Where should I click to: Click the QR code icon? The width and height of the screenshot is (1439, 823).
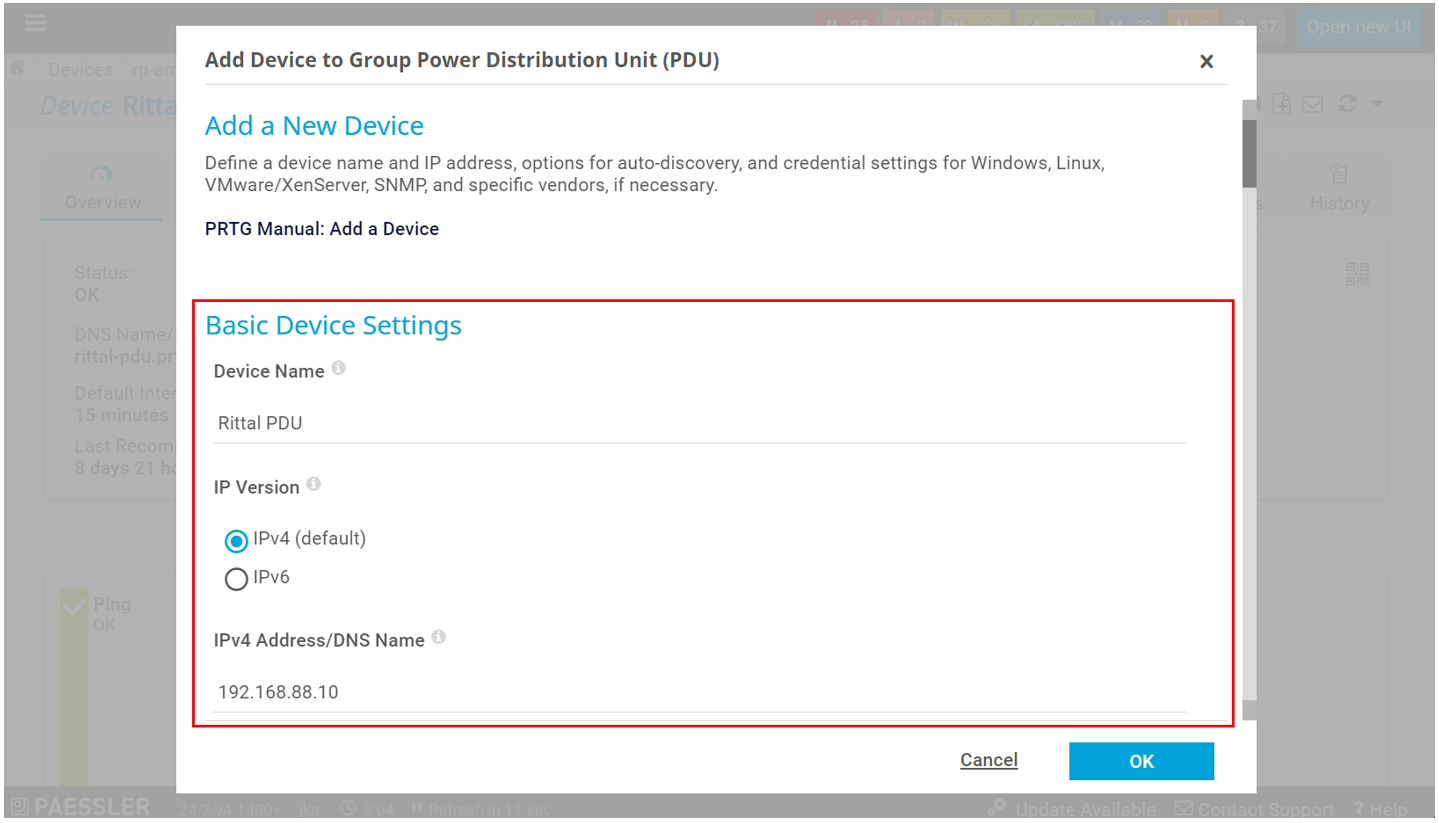tap(1357, 275)
